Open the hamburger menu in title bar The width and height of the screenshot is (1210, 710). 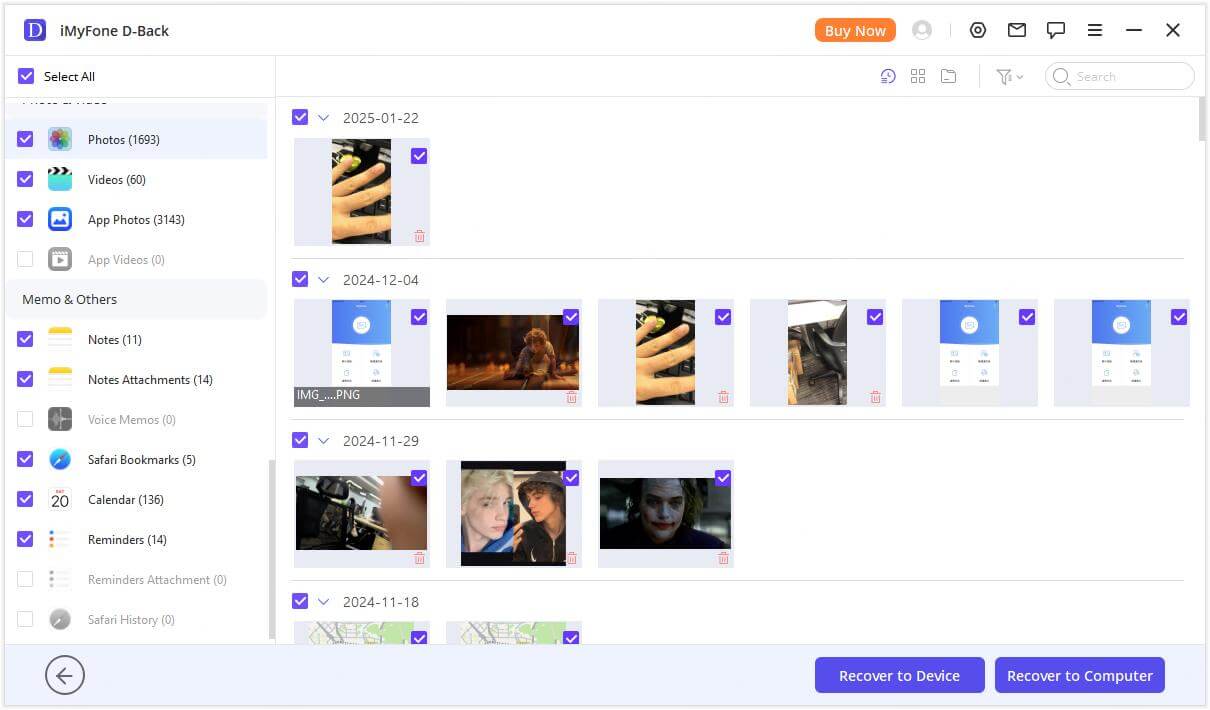coord(1095,31)
